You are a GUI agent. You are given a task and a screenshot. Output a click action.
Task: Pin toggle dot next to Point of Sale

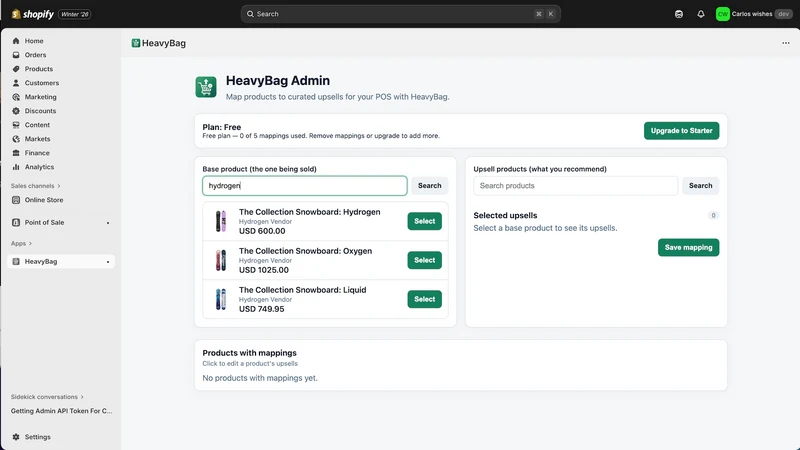tap(108, 223)
